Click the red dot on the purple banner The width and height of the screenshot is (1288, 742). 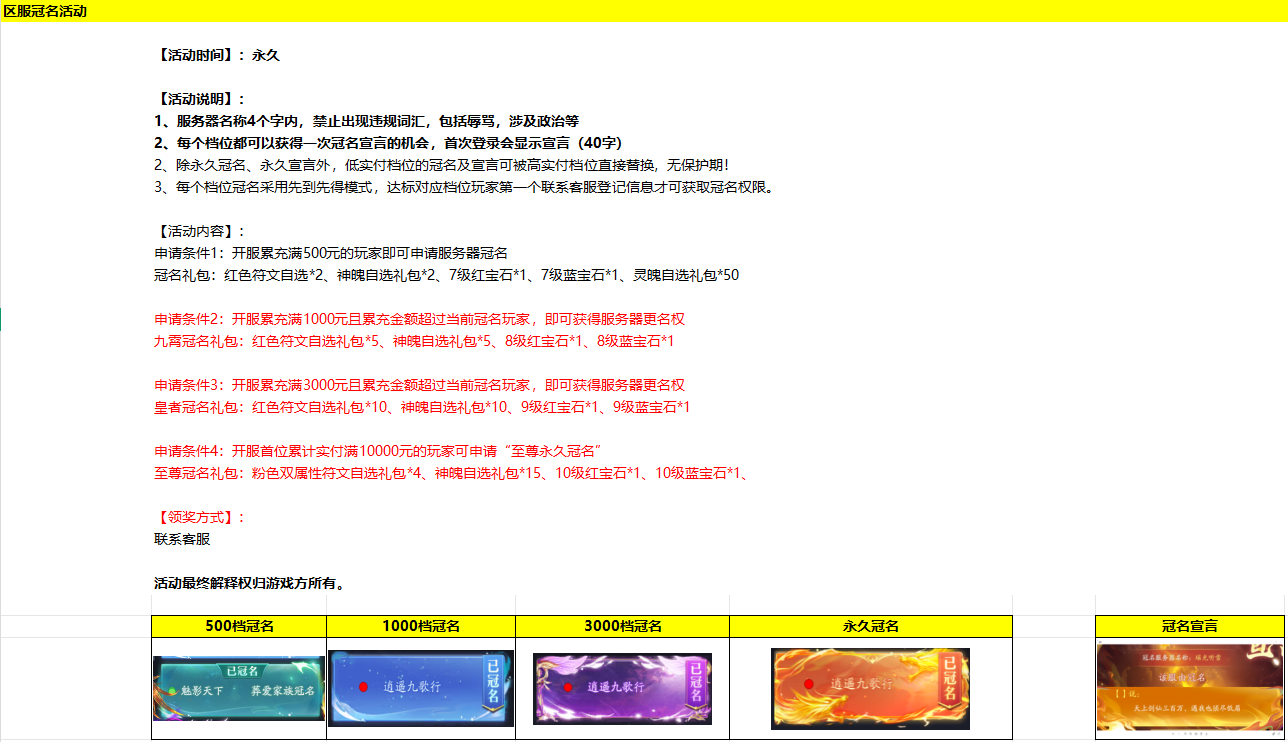(567, 687)
